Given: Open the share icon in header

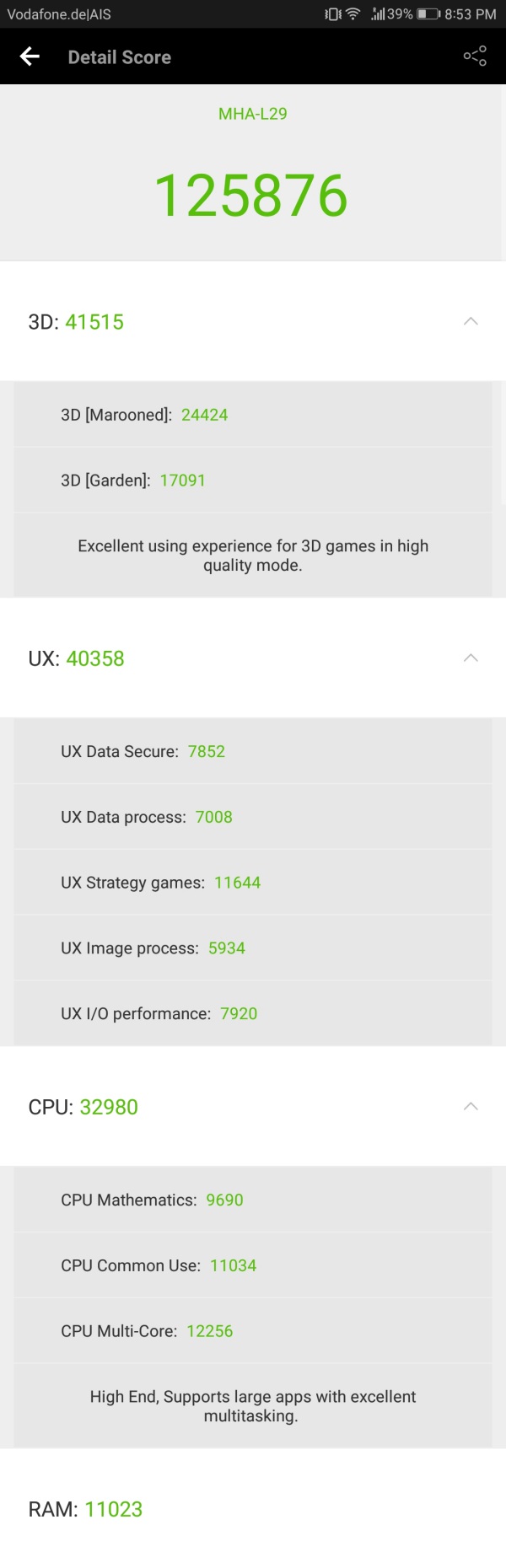Looking at the screenshot, I should coord(475,56).
